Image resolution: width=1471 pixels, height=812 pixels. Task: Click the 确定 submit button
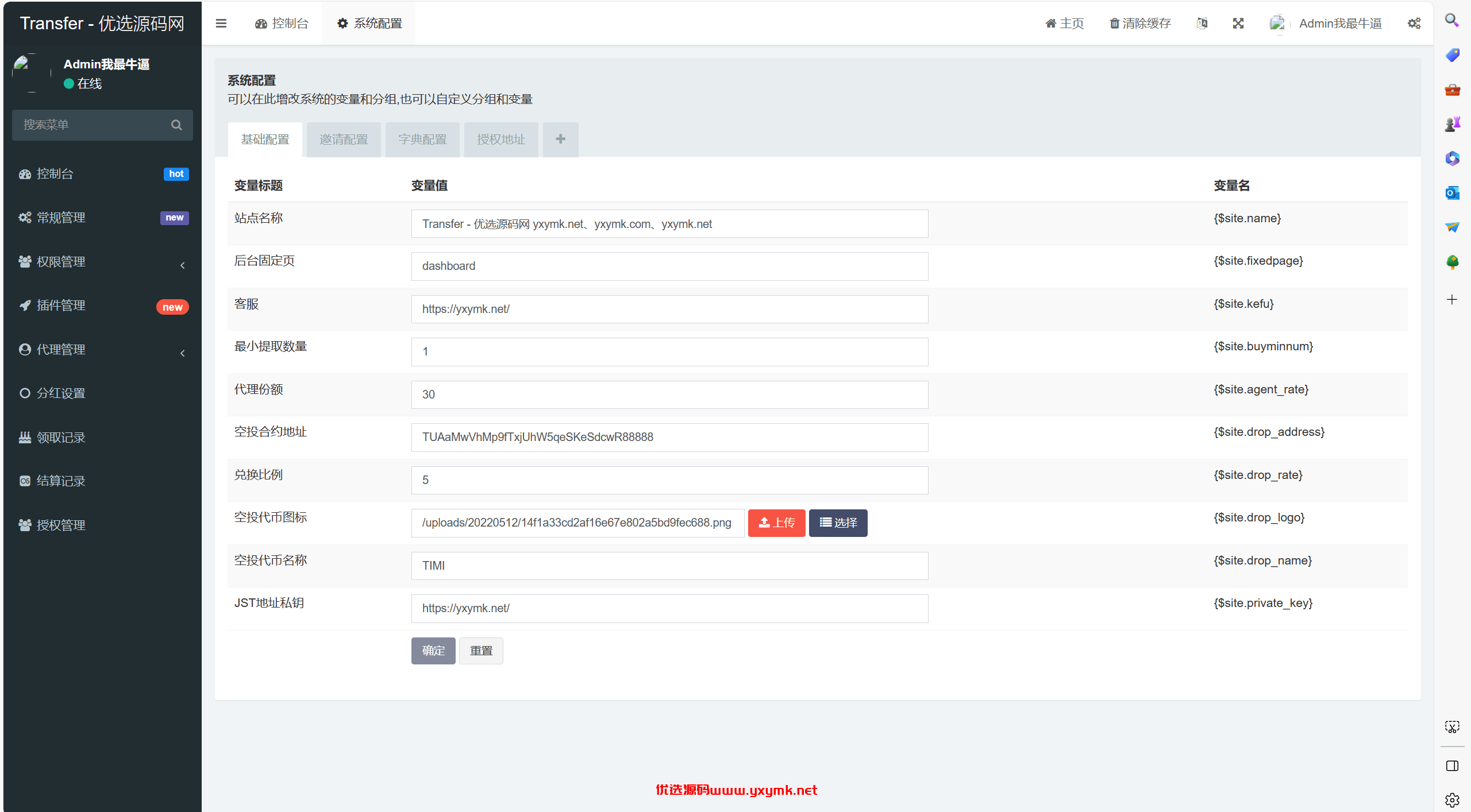point(433,651)
